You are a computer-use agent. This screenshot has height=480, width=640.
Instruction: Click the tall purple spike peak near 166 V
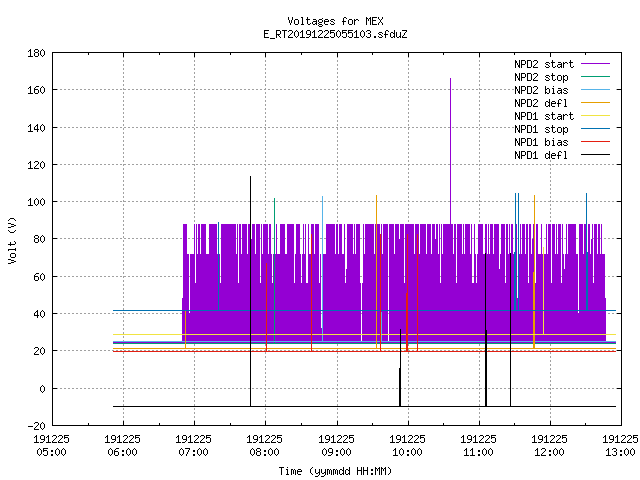click(450, 79)
